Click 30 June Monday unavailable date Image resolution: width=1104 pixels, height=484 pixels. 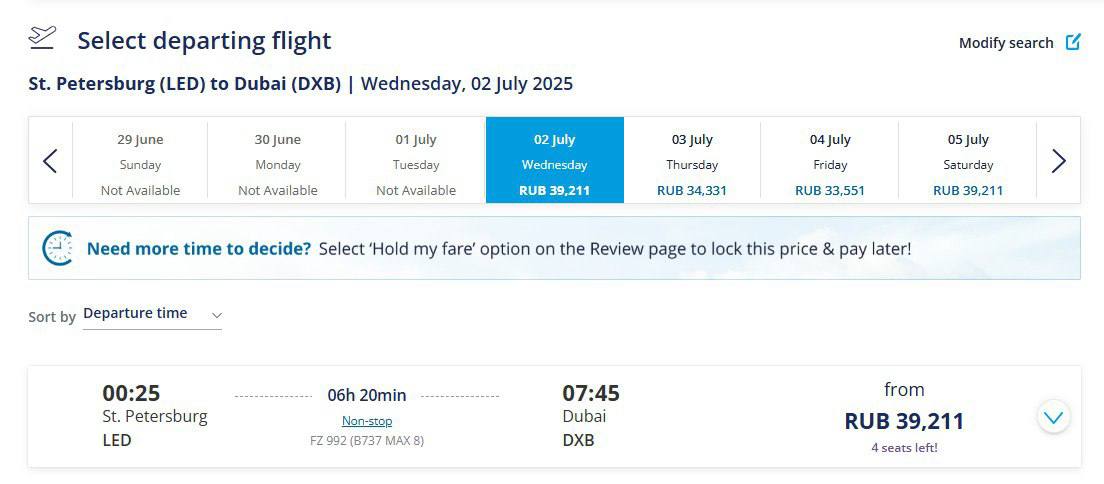pyautogui.click(x=277, y=161)
